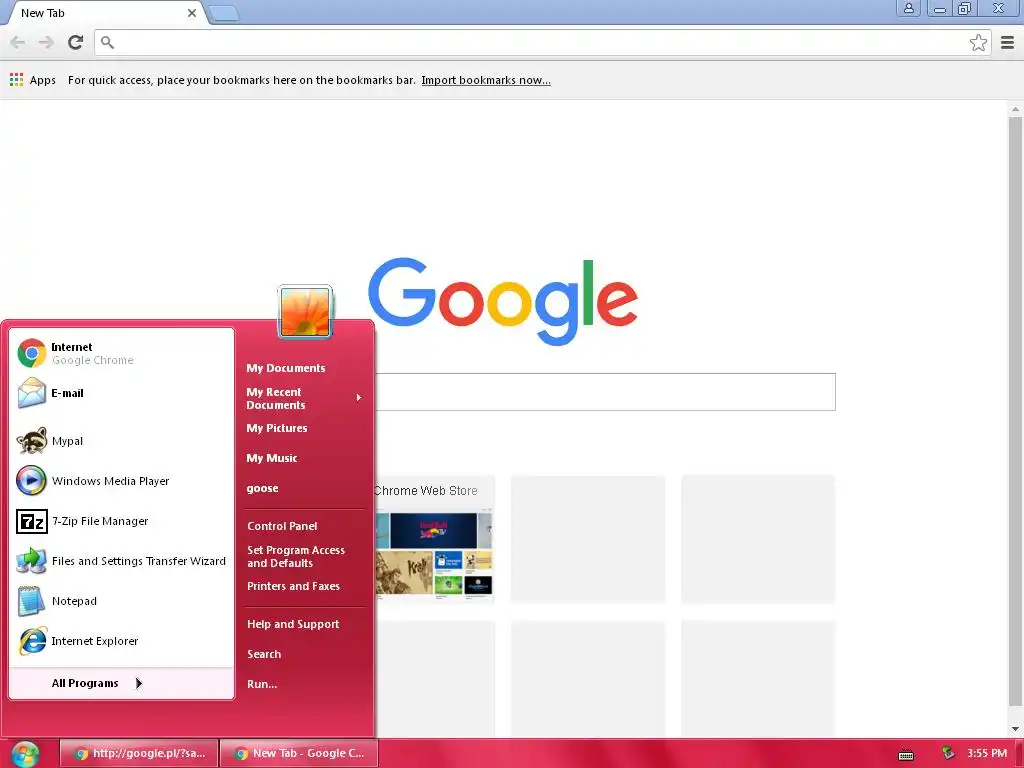Click the 3:55 PM clock

click(987, 754)
